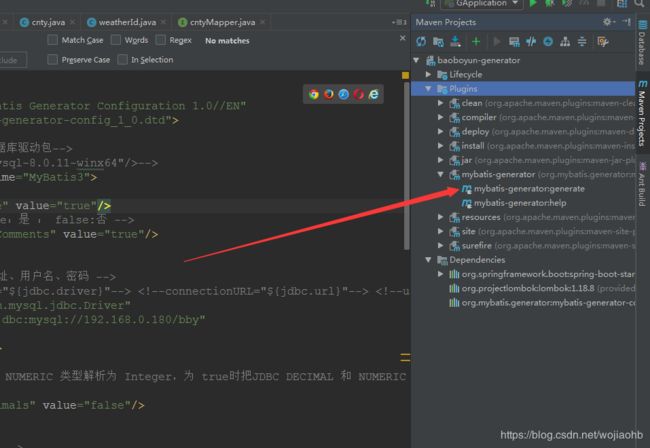This screenshot has width=650, height=448.
Task: Open Maven Settings wrench icon
Action: click(x=603, y=41)
